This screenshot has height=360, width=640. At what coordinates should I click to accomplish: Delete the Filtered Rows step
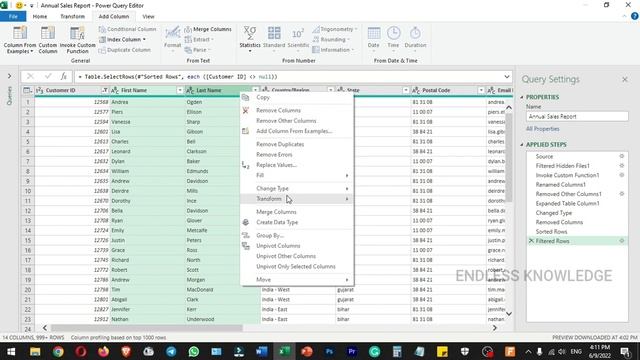(x=531, y=241)
